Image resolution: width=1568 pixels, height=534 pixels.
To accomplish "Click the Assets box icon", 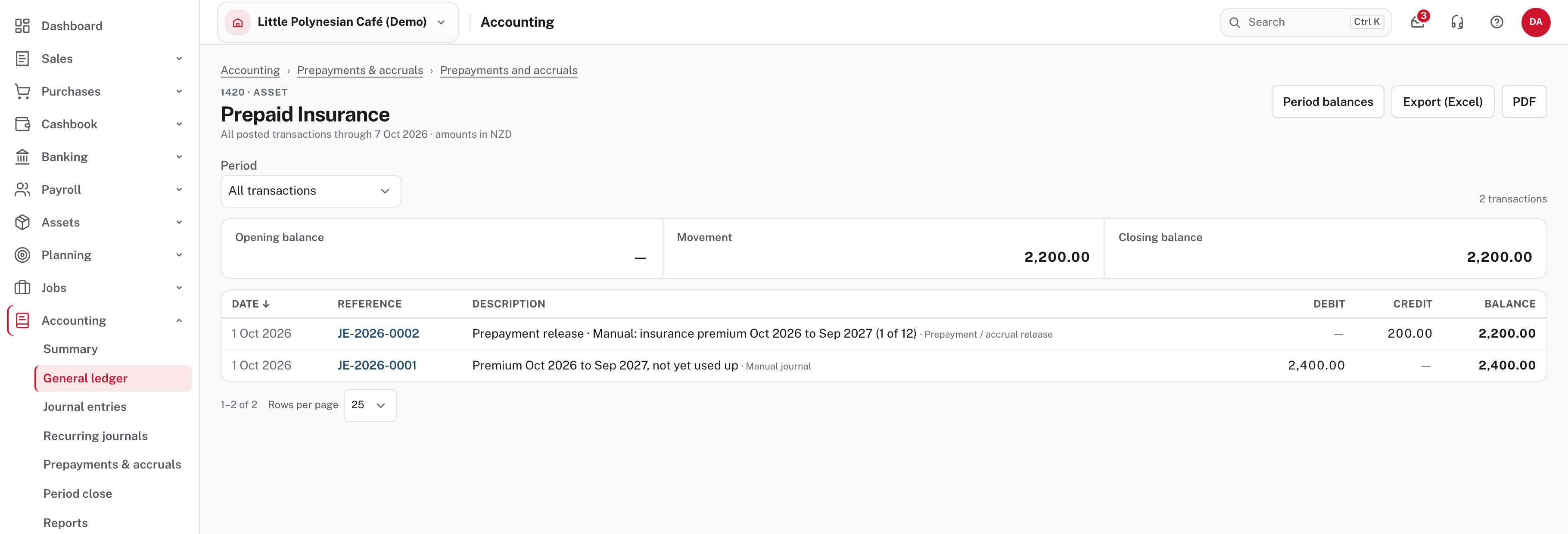I will [22, 223].
